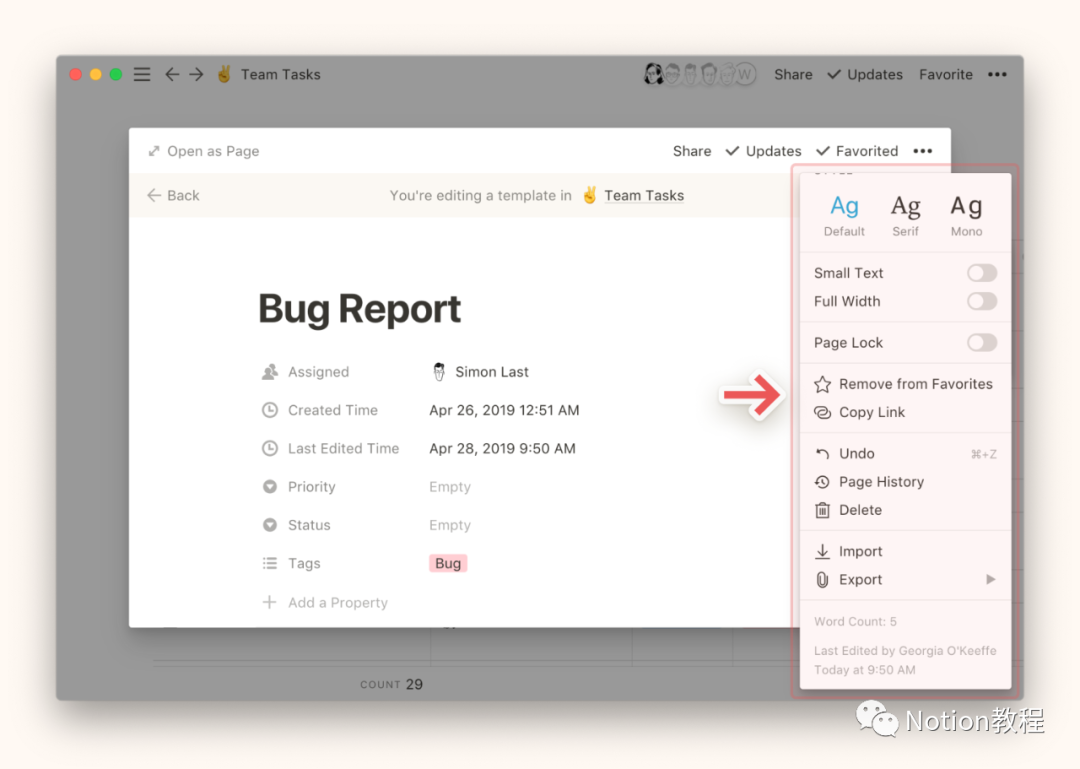
Task: Click the Copy Link chain icon
Action: (822, 412)
